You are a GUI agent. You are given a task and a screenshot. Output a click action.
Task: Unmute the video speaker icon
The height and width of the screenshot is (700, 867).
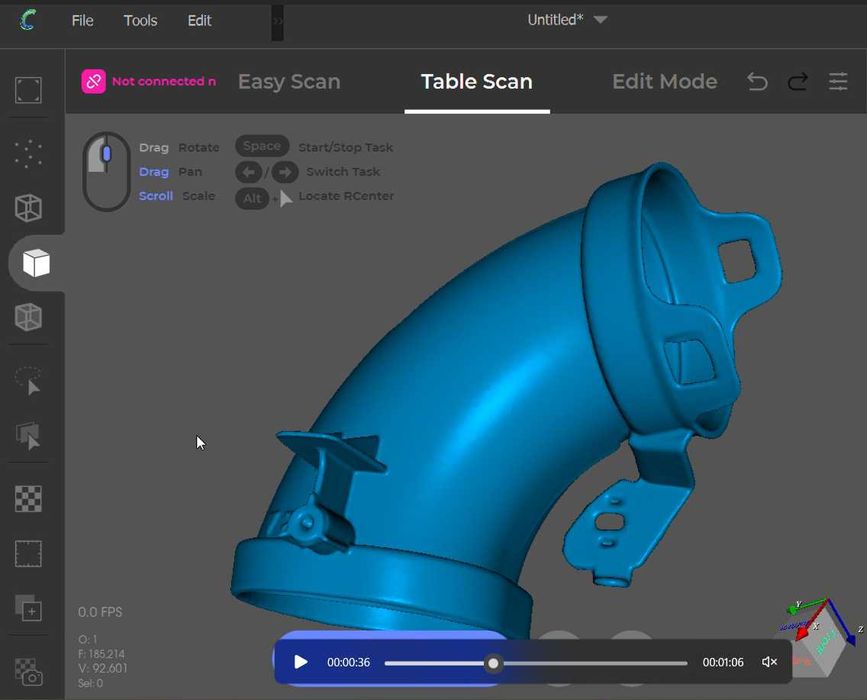click(769, 662)
